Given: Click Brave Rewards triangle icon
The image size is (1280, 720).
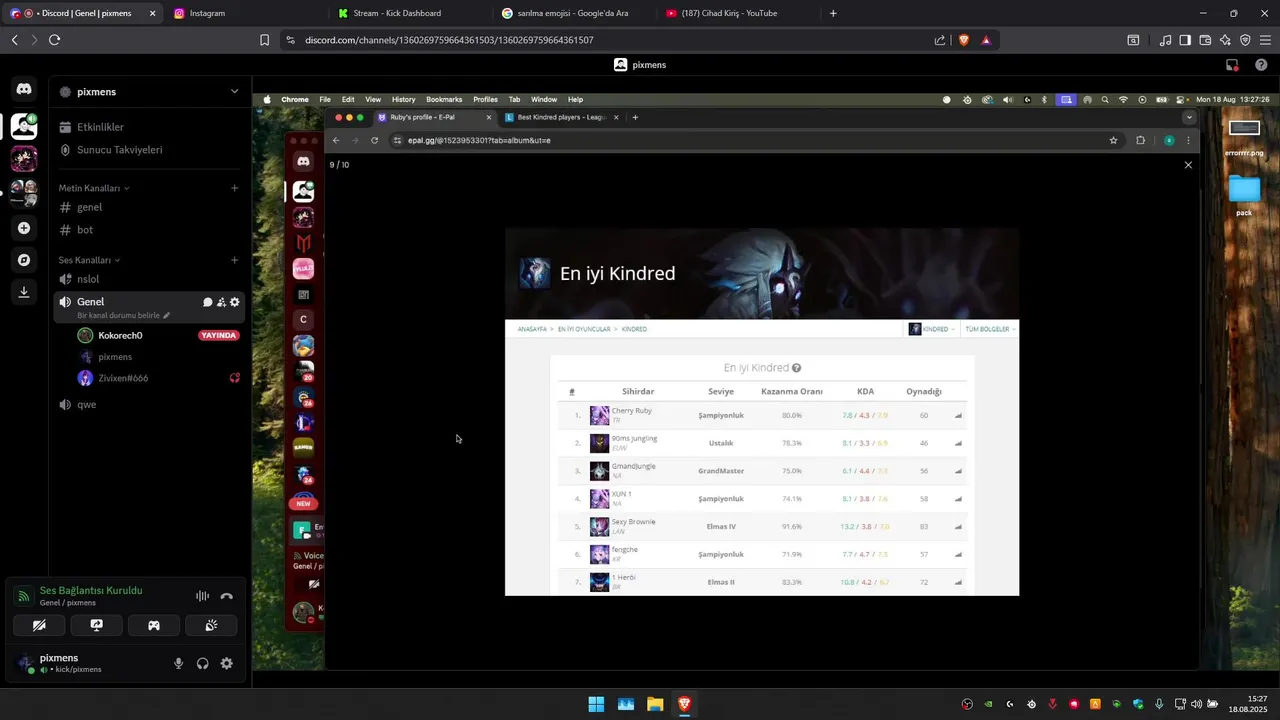Looking at the screenshot, I should coord(986,40).
